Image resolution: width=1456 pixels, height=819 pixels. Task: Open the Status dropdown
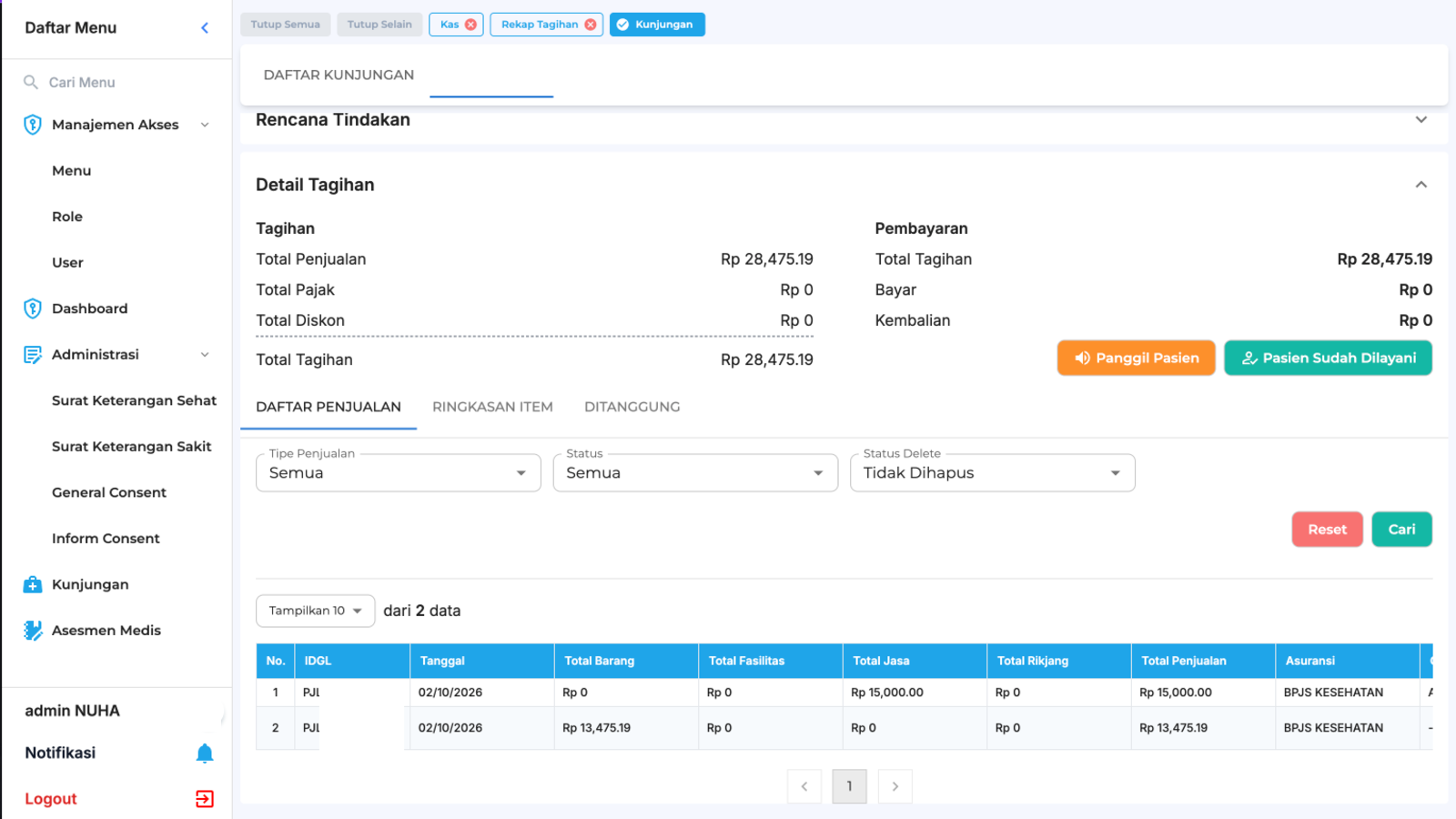[695, 473]
